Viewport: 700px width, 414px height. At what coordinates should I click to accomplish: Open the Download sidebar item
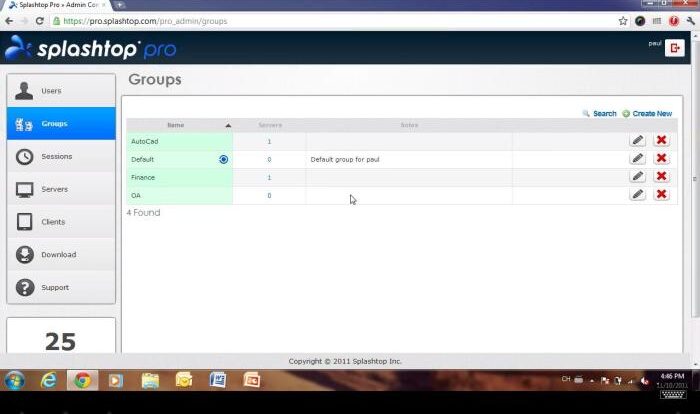pyautogui.click(x=61, y=255)
